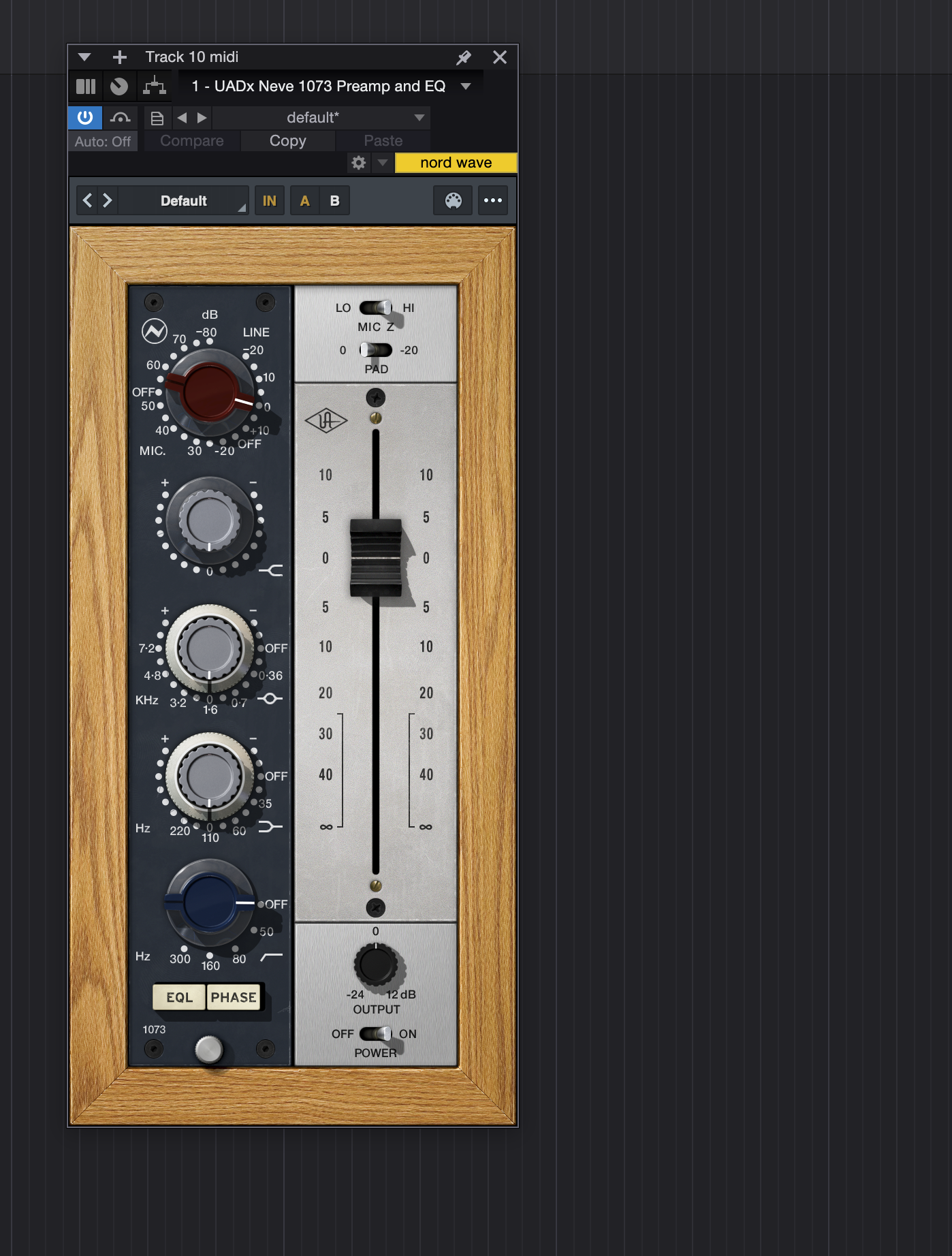Click the black fader cap
Screen dimensions: 952x1256
[376, 558]
